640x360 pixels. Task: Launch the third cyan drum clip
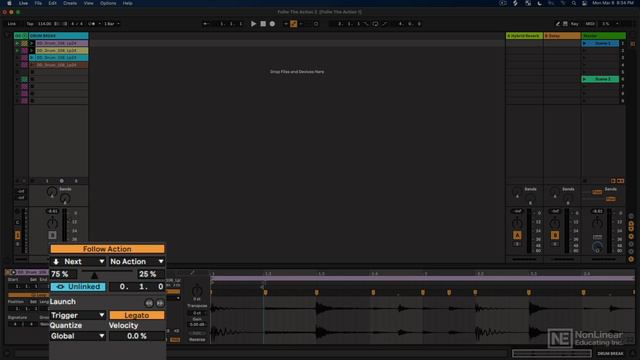pyautogui.click(x=32, y=58)
